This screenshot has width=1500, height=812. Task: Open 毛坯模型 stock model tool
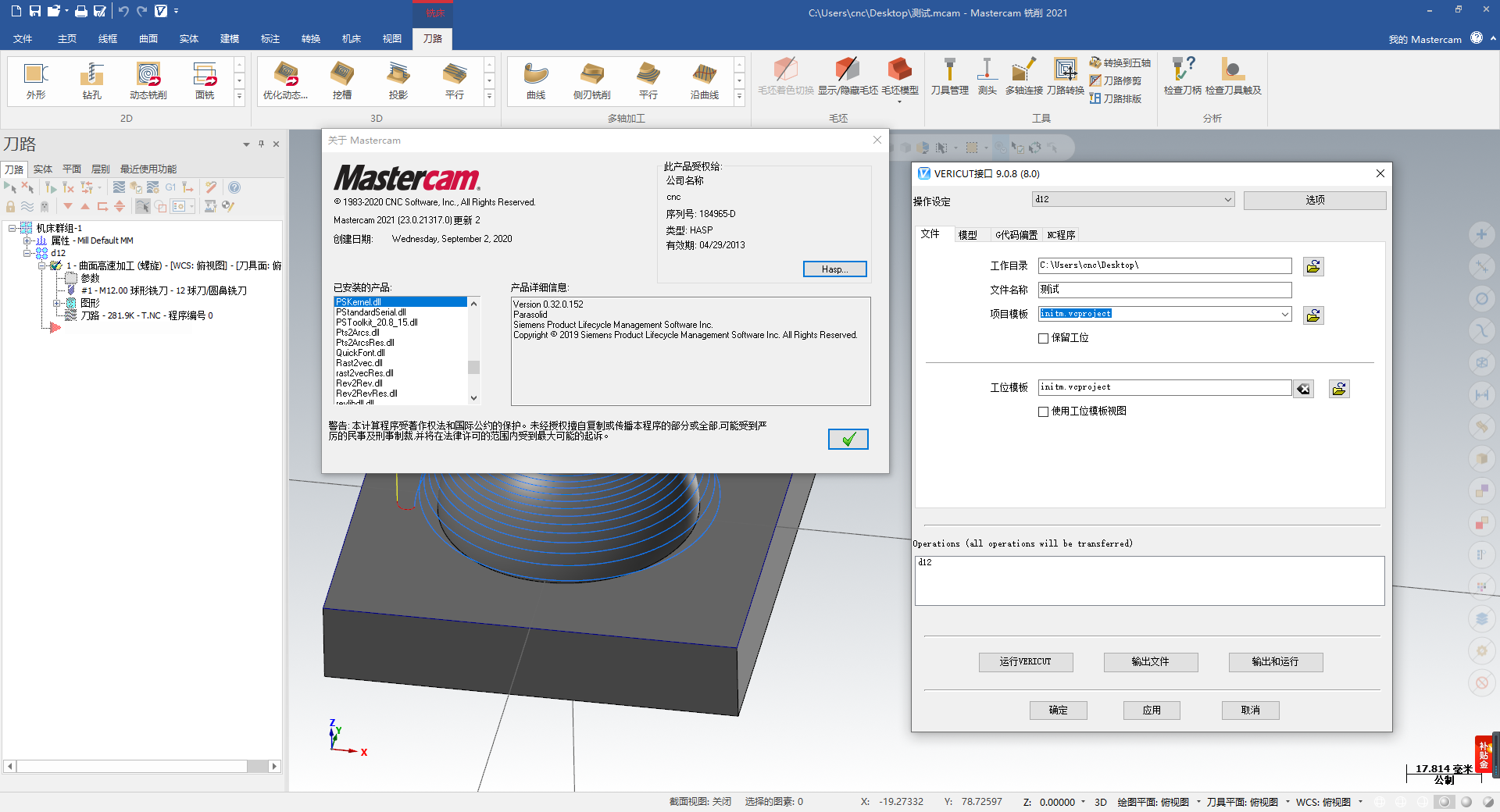coord(900,78)
